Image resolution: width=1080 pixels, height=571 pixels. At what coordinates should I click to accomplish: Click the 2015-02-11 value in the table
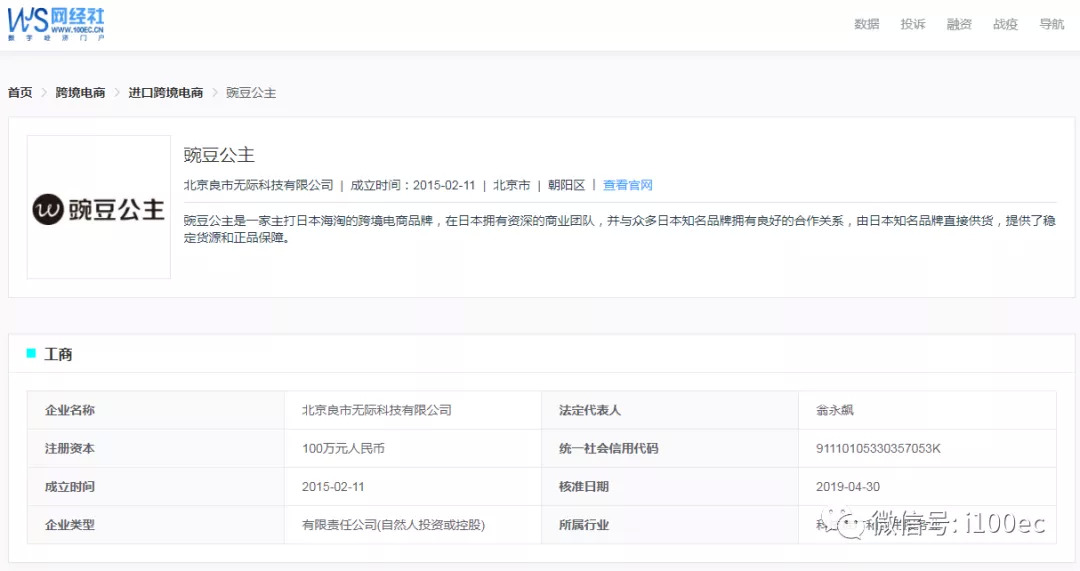coord(333,486)
